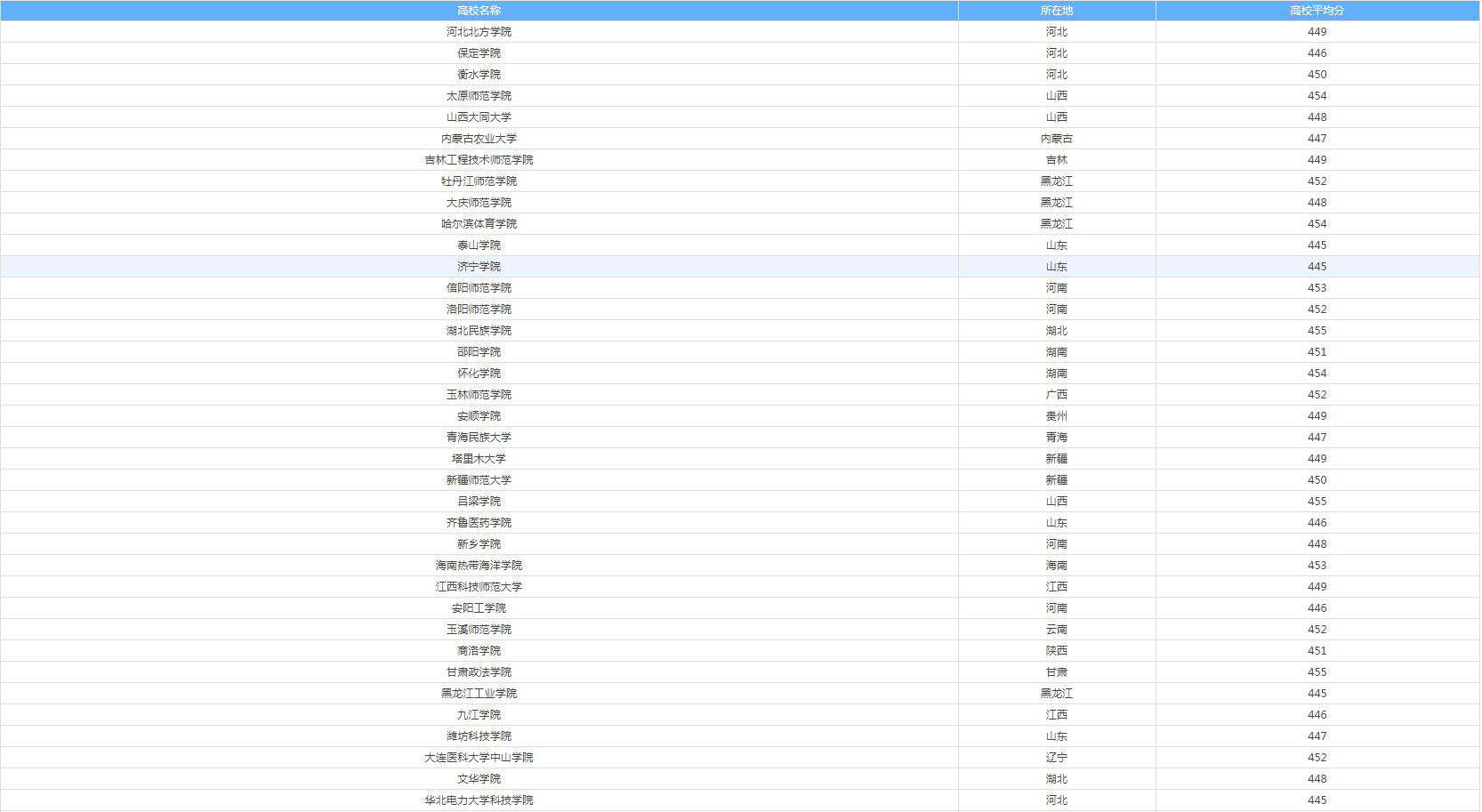Viewport: 1482px width, 812px height.
Task: Click the 九江学院 row name
Action: tap(479, 715)
